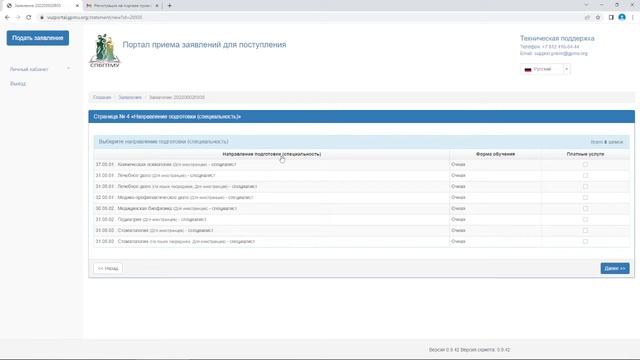Click Направление подготовки (специальность) column header

tap(271, 154)
